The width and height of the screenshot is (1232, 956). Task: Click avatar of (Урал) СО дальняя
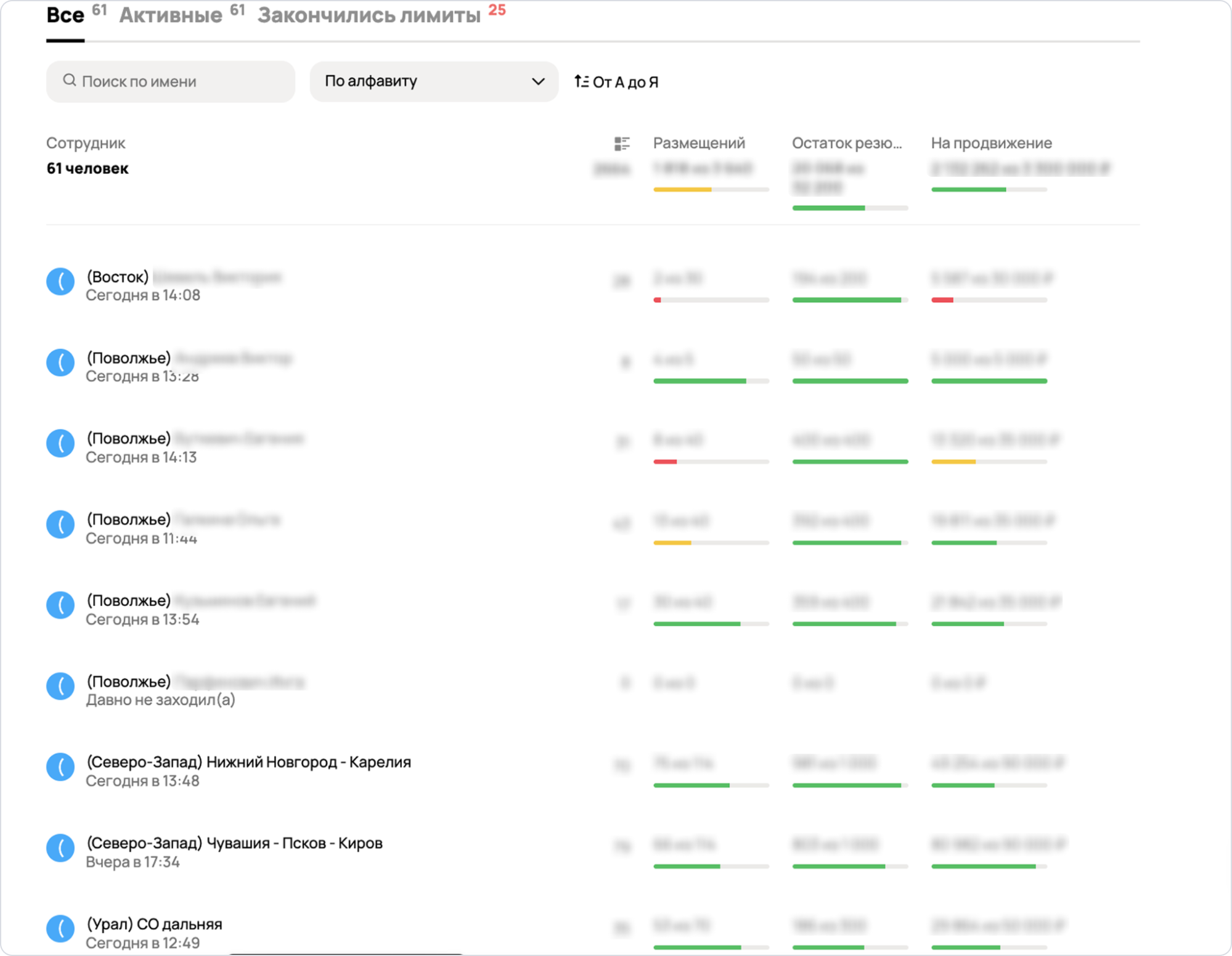point(60,928)
